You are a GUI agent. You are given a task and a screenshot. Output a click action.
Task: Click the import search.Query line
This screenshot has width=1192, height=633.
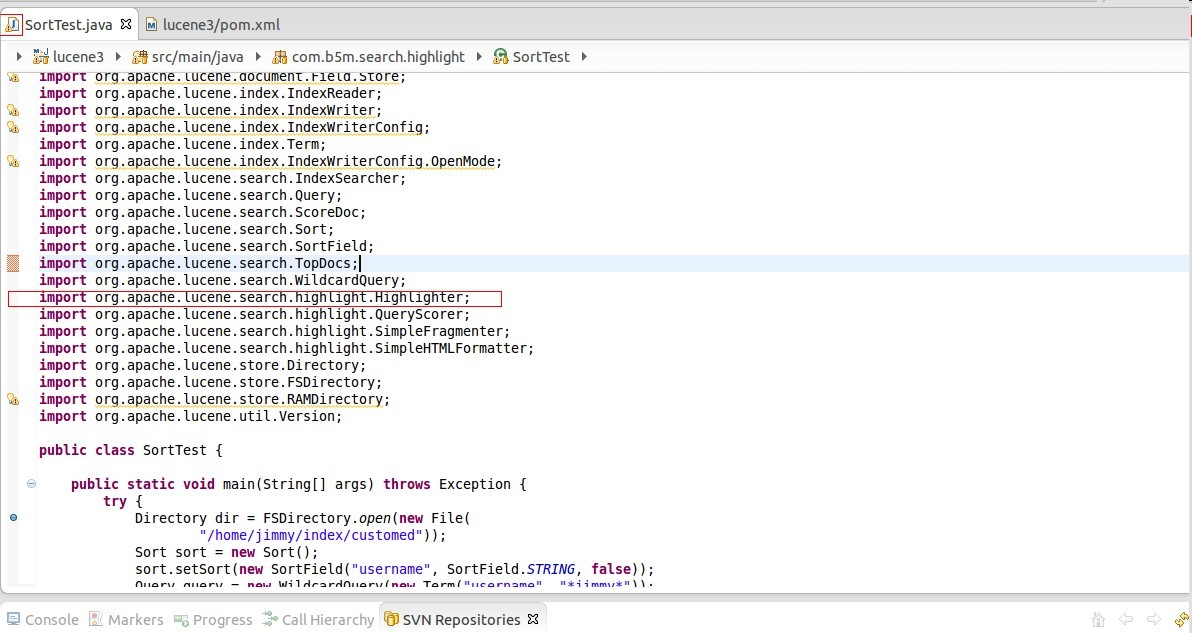(191, 195)
